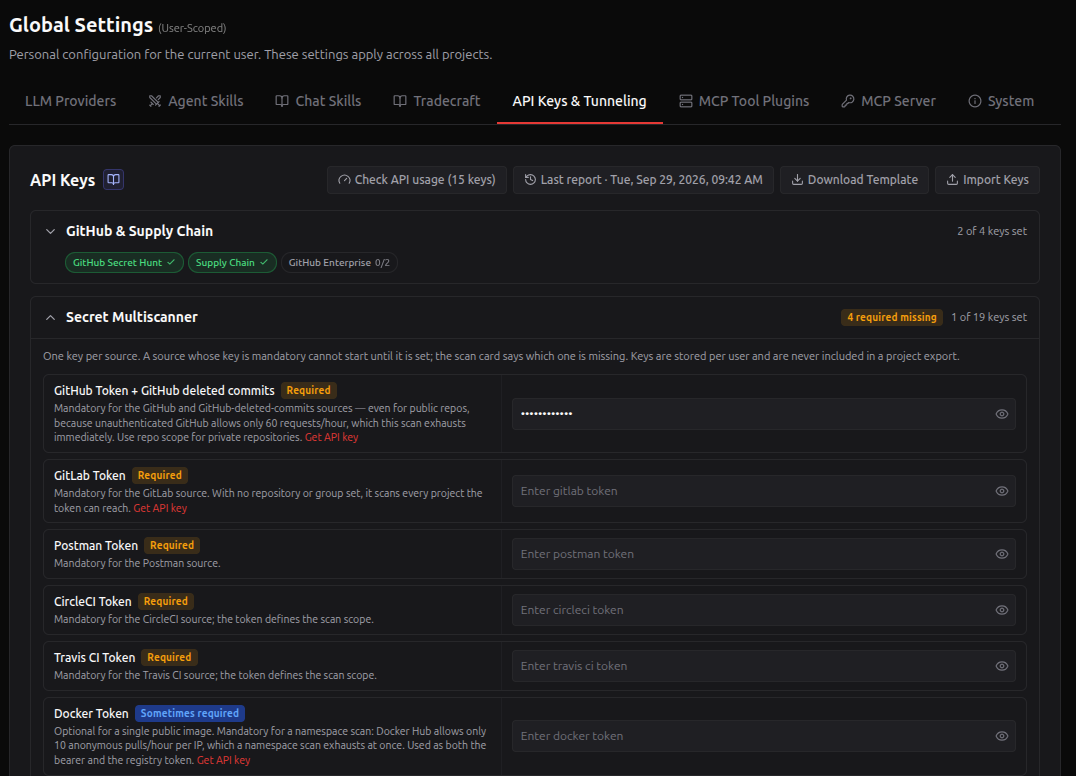This screenshot has width=1076, height=776.
Task: Click the Import Keys button
Action: (987, 180)
